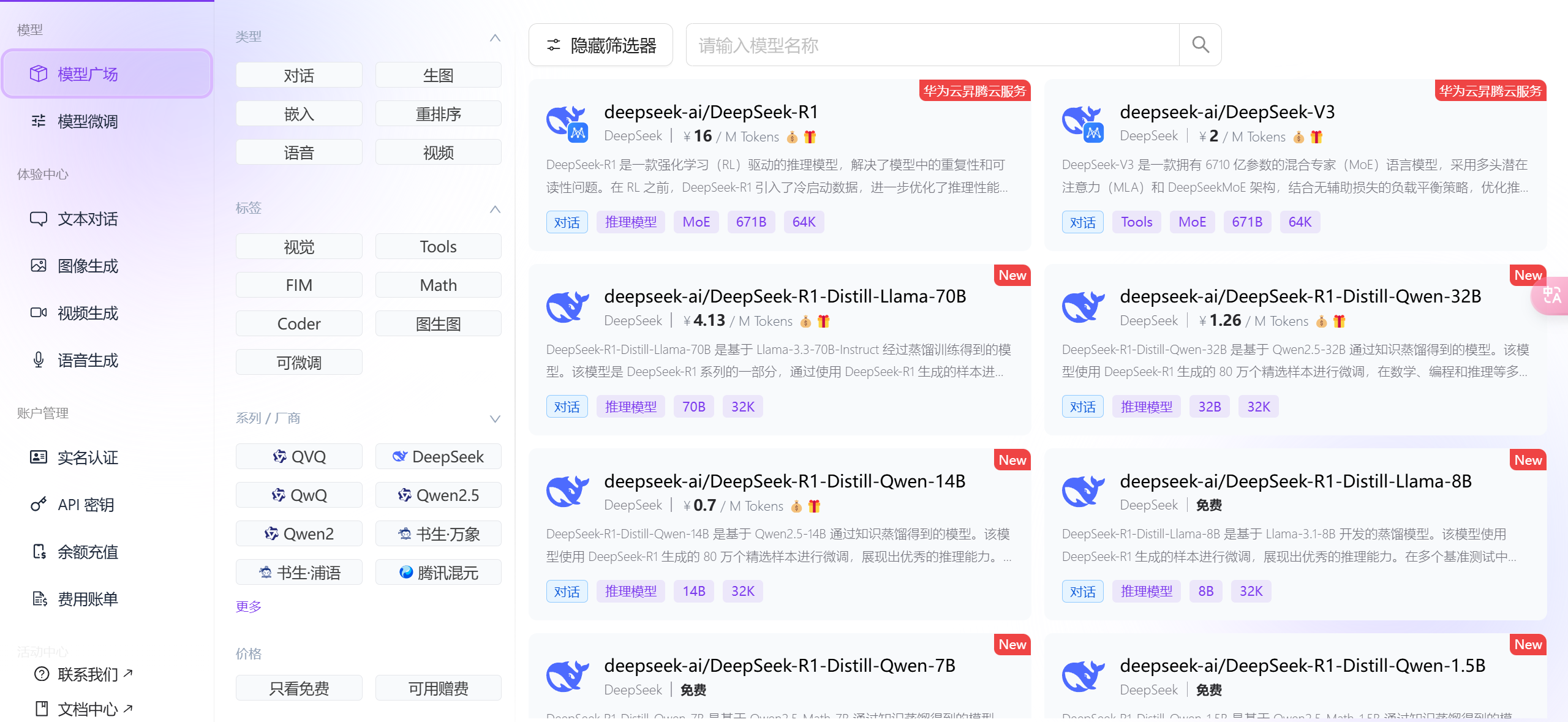Enable the 只看免费 price filter
The image size is (1568, 722).
[299, 688]
